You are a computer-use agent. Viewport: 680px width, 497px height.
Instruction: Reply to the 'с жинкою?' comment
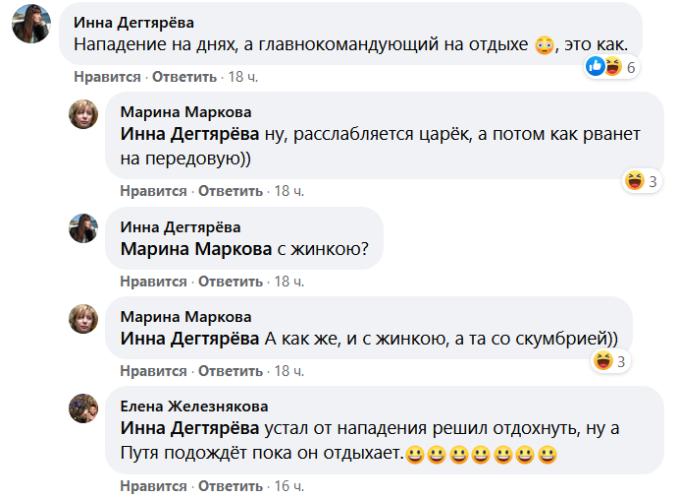click(231, 281)
